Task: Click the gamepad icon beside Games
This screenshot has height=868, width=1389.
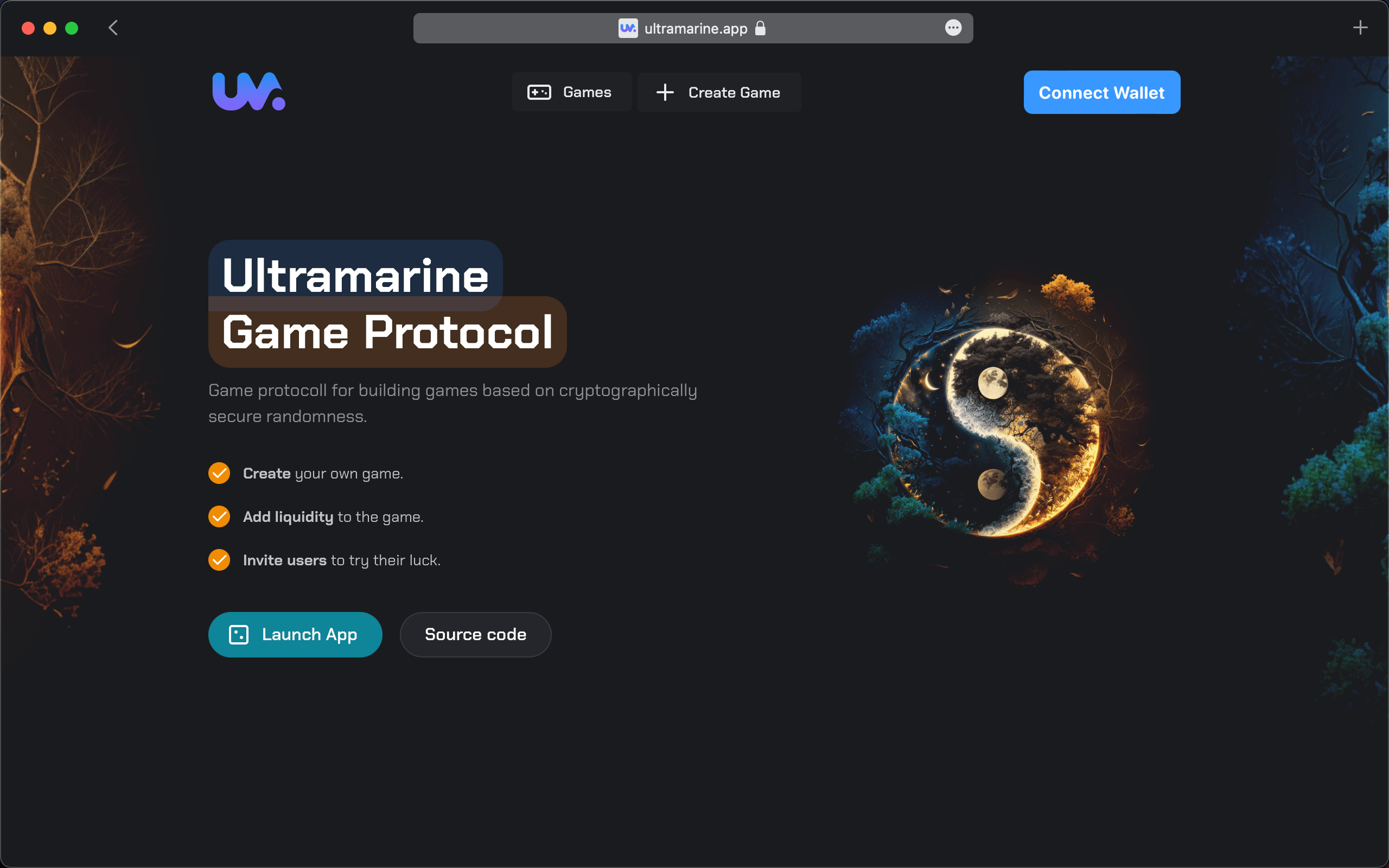Action: pyautogui.click(x=539, y=92)
